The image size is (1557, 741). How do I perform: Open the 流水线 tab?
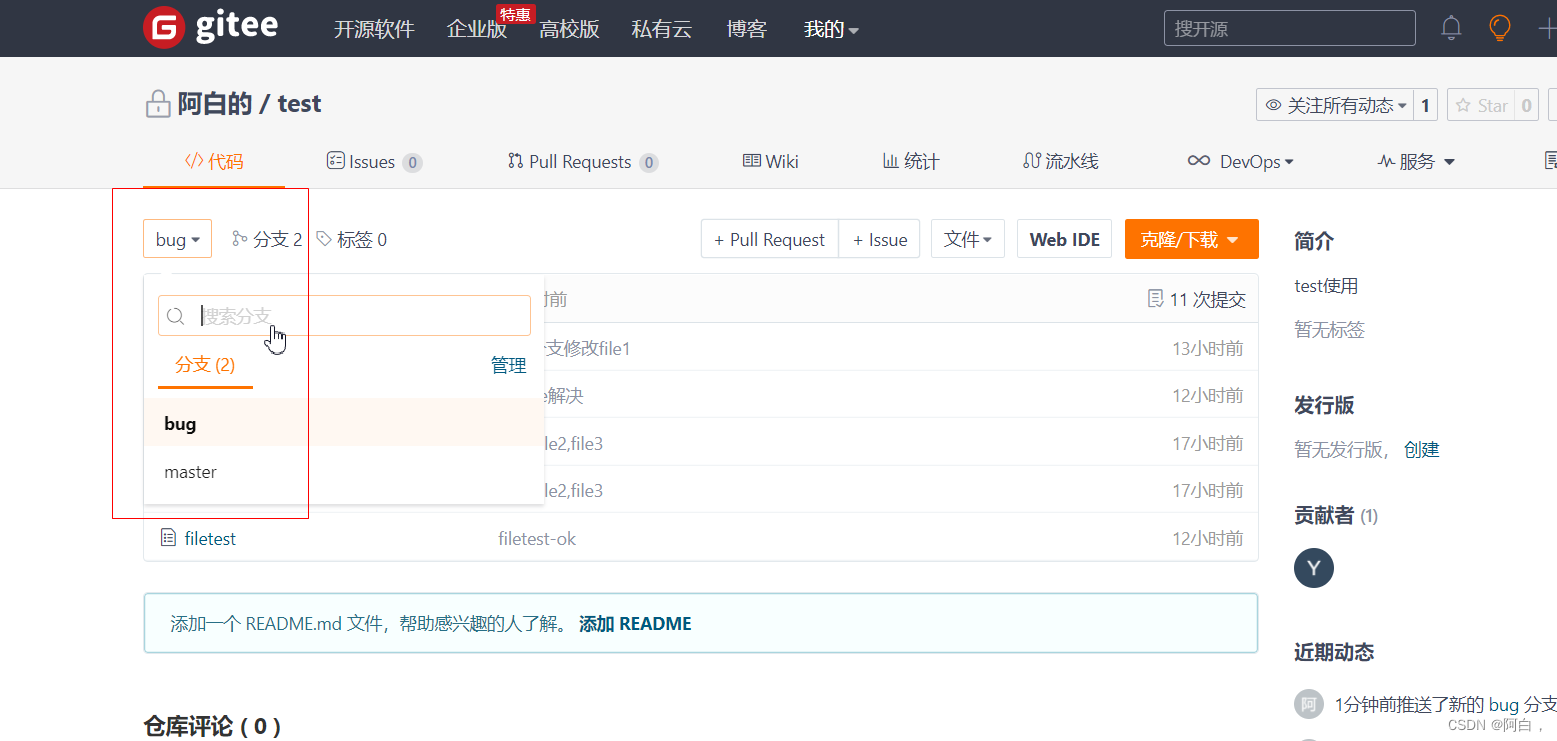[1060, 161]
